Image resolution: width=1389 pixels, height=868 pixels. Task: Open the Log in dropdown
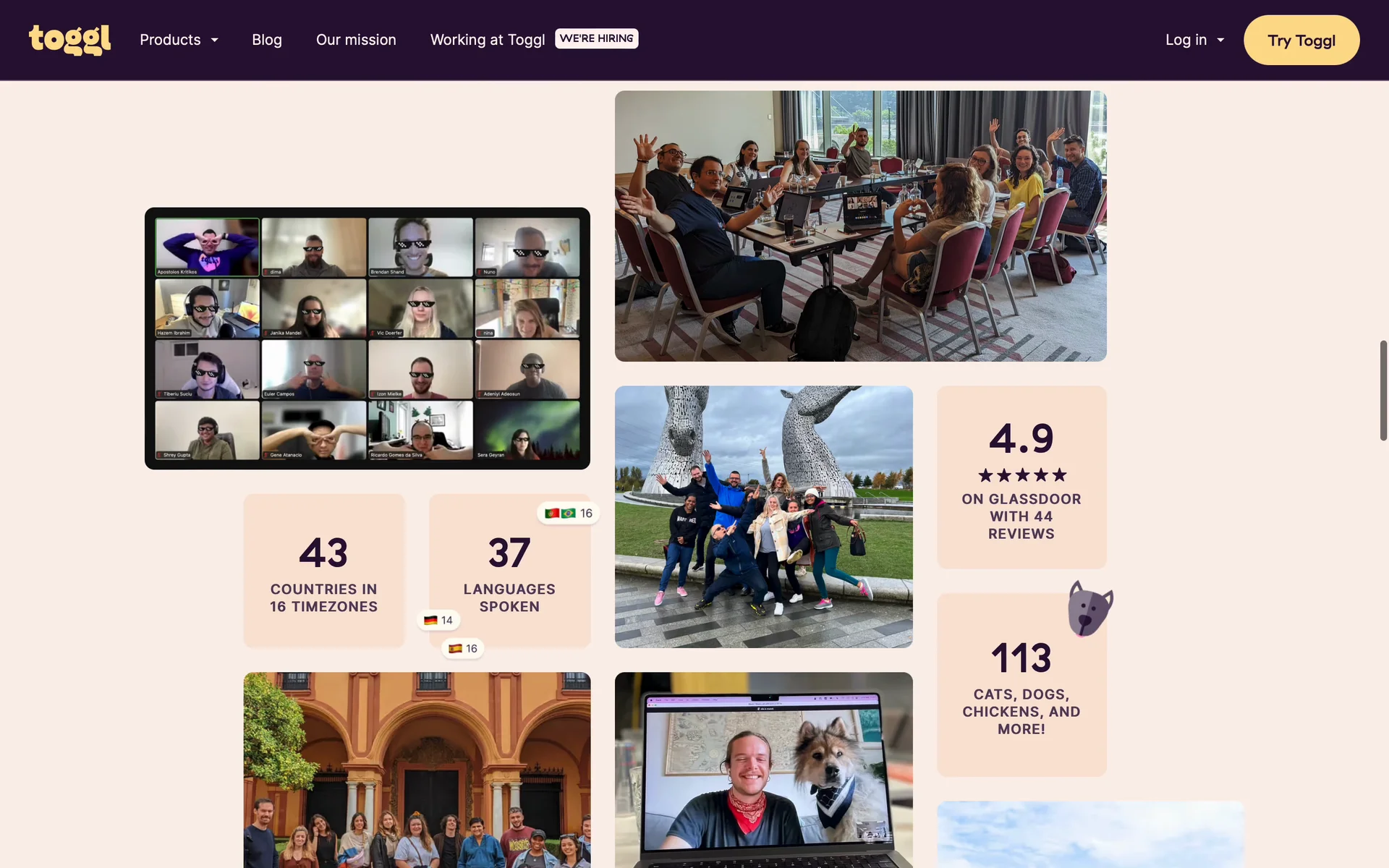point(1194,40)
